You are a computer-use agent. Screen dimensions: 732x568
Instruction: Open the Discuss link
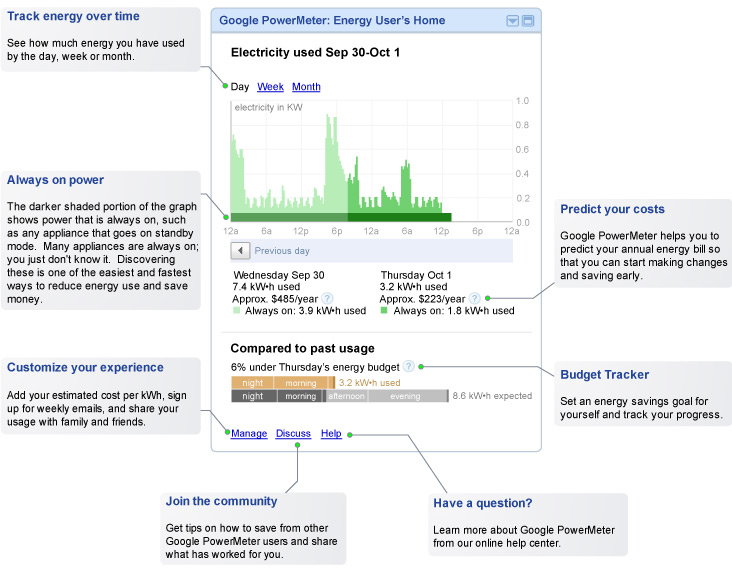click(x=293, y=433)
